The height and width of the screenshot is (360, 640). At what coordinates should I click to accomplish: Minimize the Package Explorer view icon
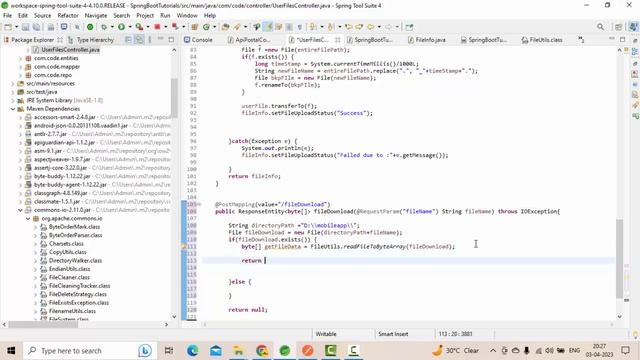click(x=161, y=40)
